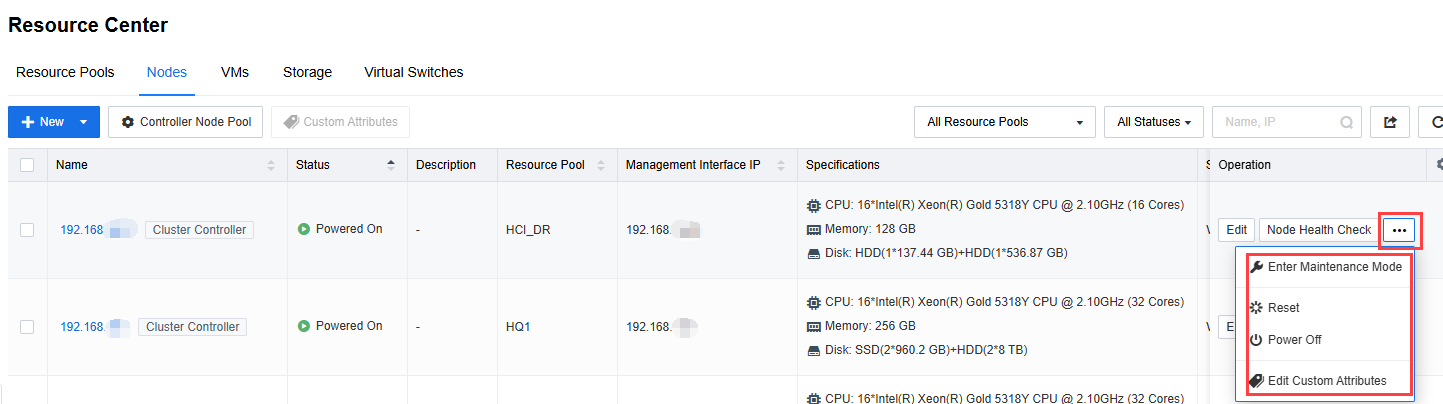Click the export icon button

(1390, 122)
